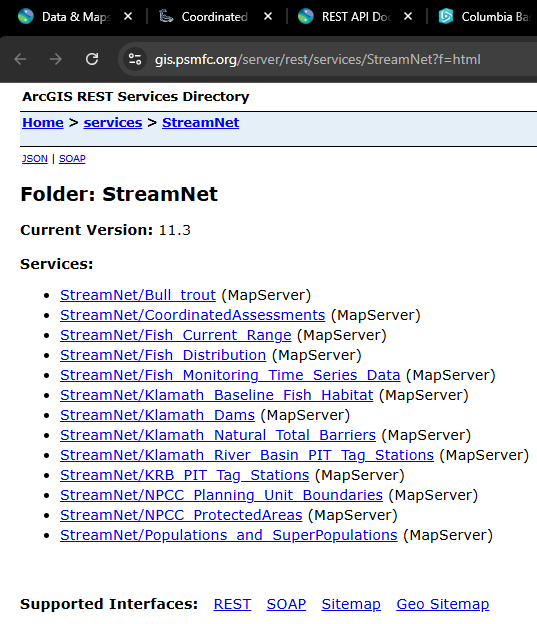Open StreamNet/Bull_trout map service

click(x=138, y=295)
